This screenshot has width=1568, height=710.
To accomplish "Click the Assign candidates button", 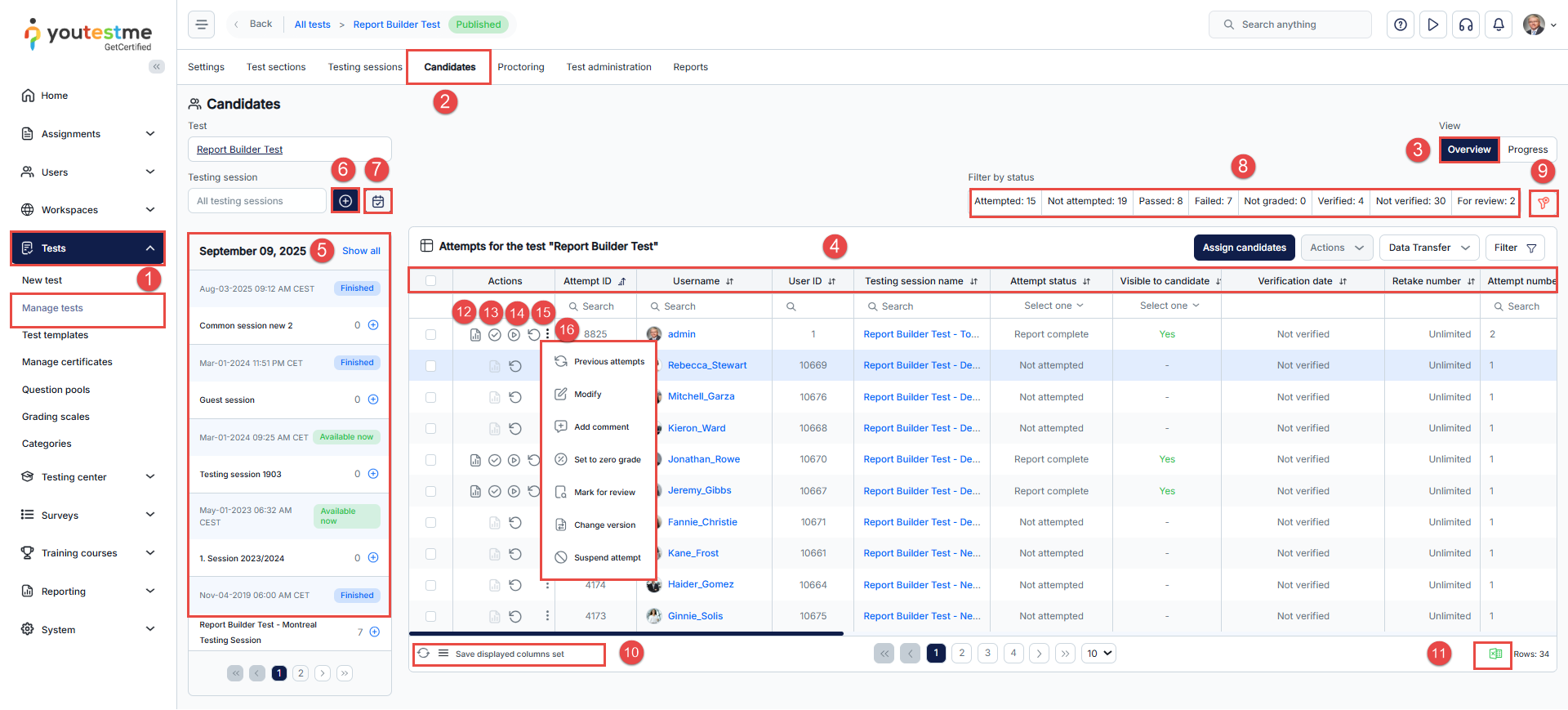I will 1244,248.
